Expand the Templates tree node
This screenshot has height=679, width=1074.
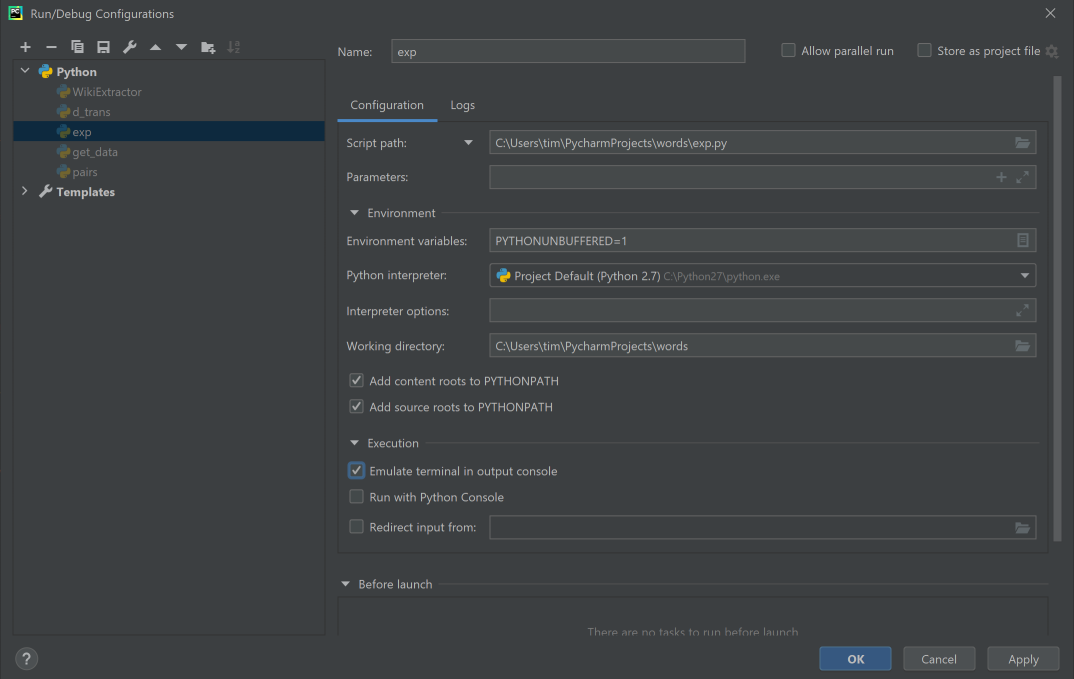click(x=25, y=192)
